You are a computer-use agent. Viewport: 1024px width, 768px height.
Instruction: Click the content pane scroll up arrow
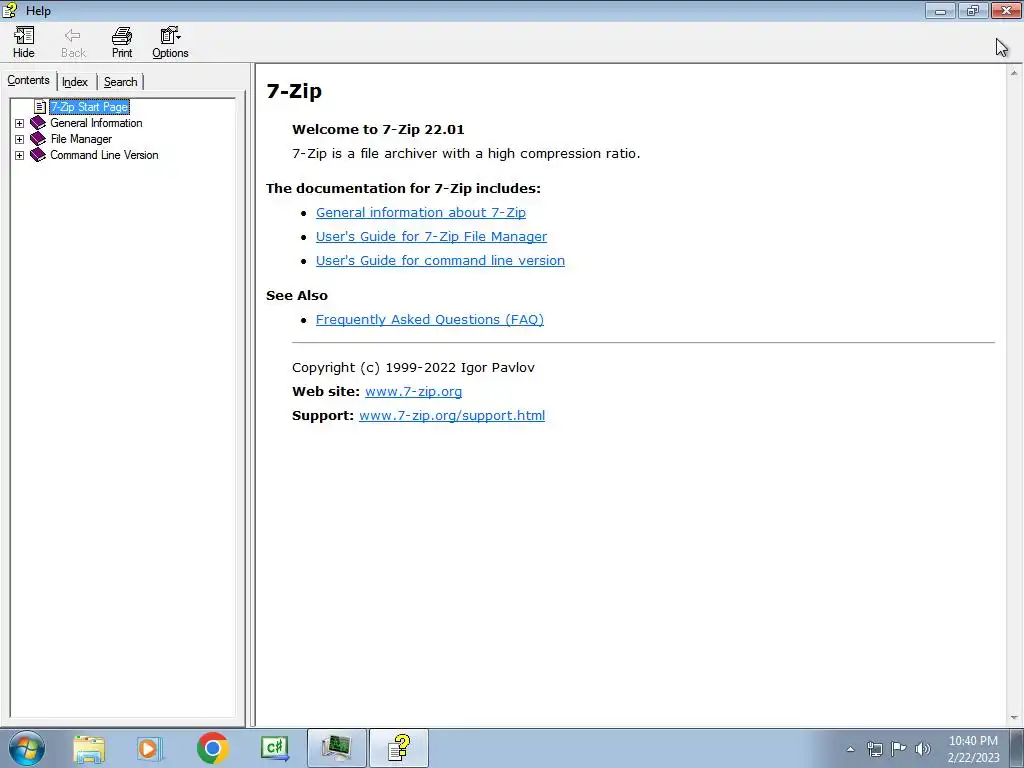coord(1015,73)
